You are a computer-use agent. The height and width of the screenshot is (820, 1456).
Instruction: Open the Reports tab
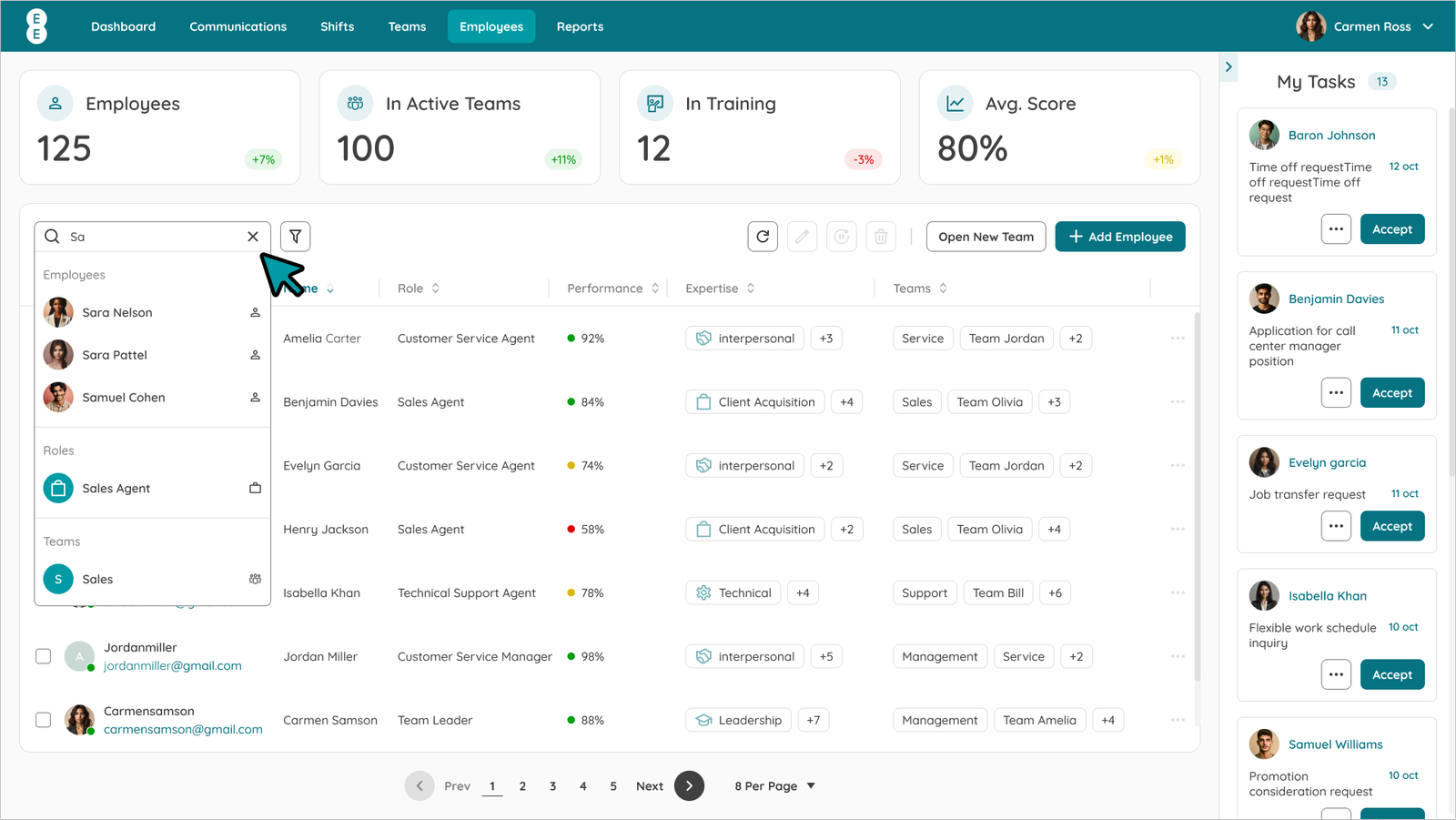580,26
